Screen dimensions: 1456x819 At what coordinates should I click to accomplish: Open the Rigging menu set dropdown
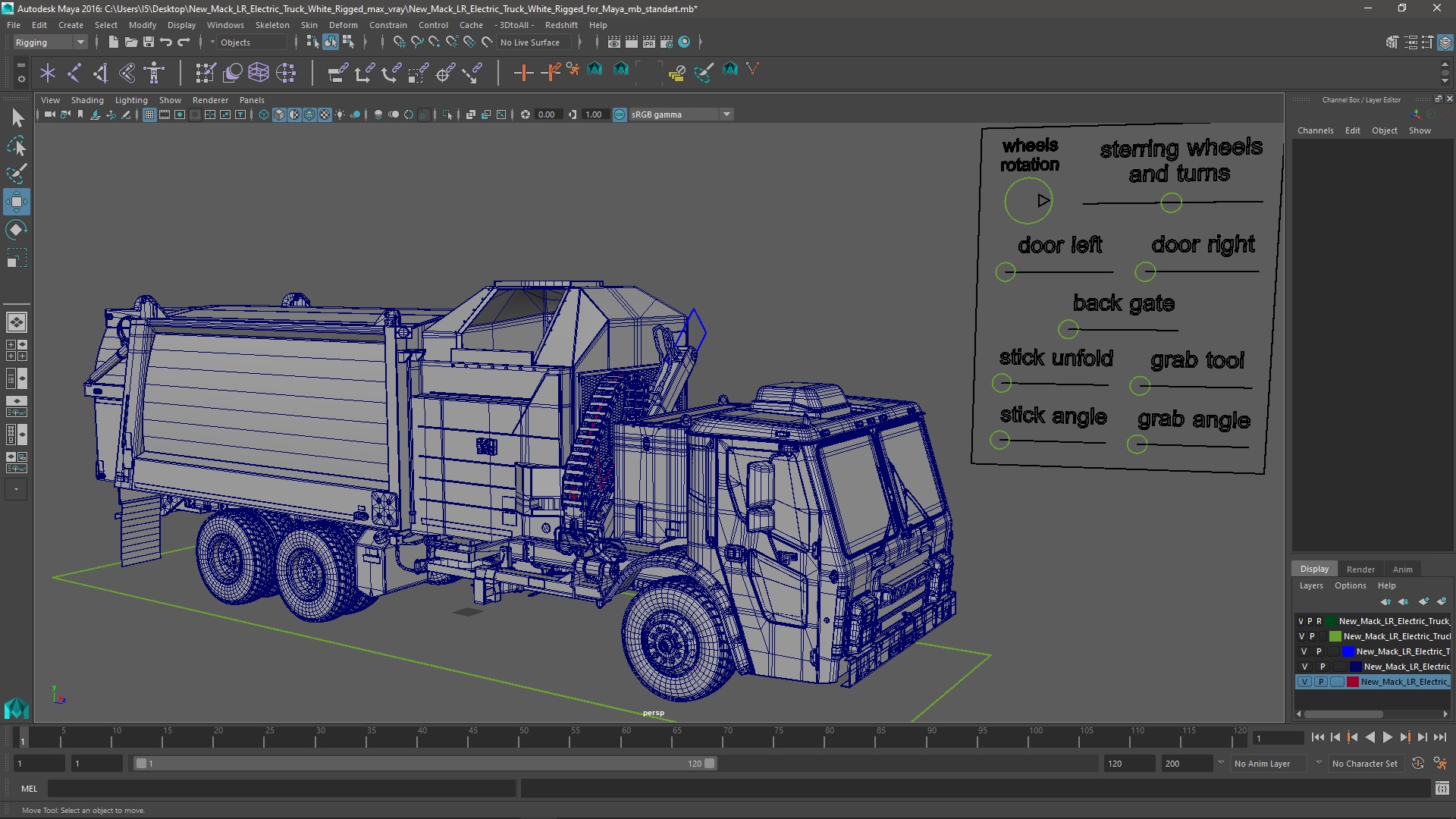click(49, 42)
